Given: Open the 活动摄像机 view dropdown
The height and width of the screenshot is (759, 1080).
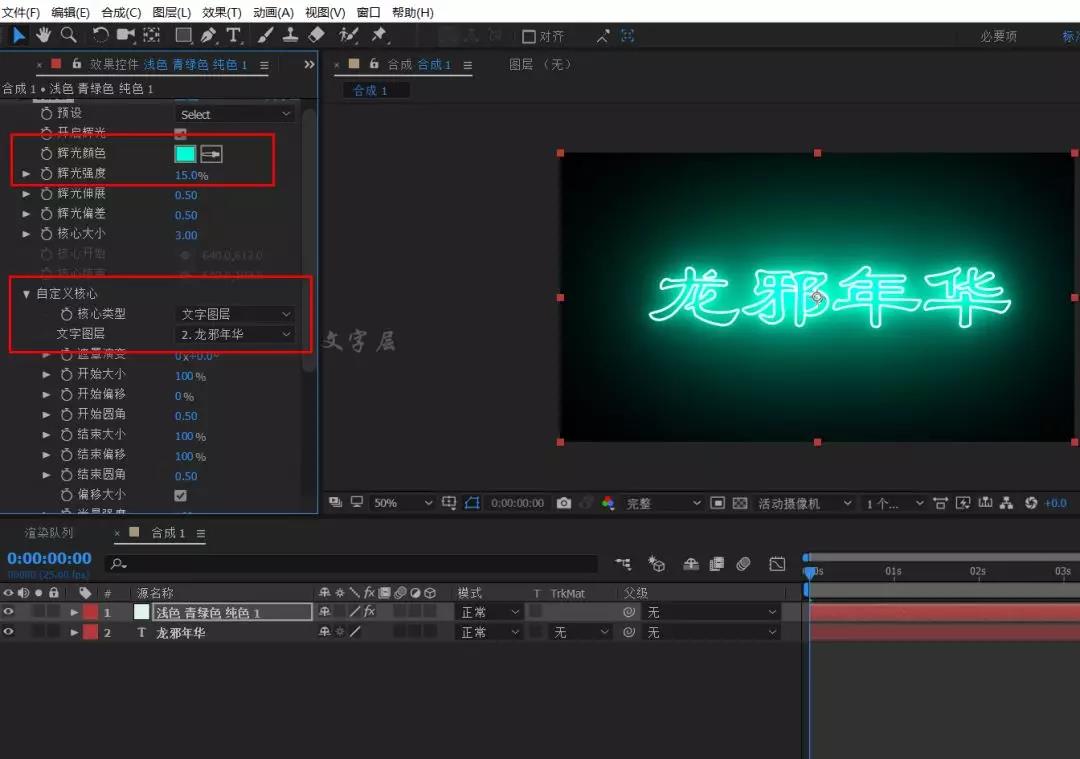Looking at the screenshot, I should [804, 503].
